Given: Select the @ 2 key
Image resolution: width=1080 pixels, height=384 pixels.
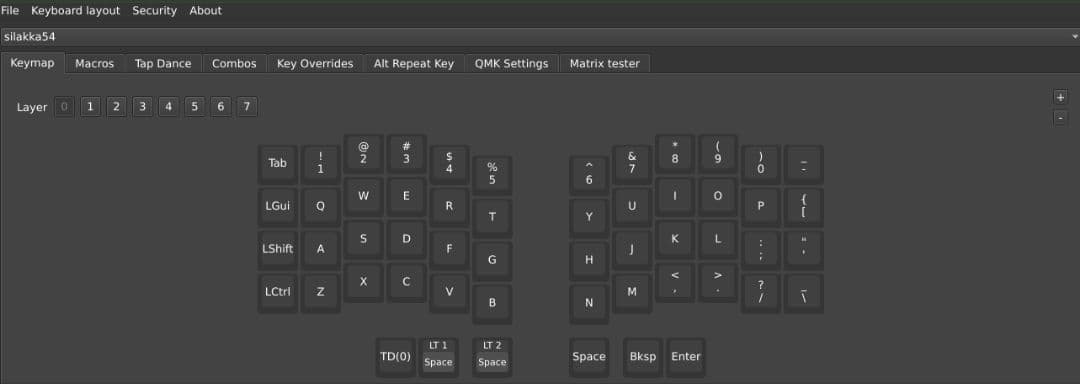Looking at the screenshot, I should point(363,153).
